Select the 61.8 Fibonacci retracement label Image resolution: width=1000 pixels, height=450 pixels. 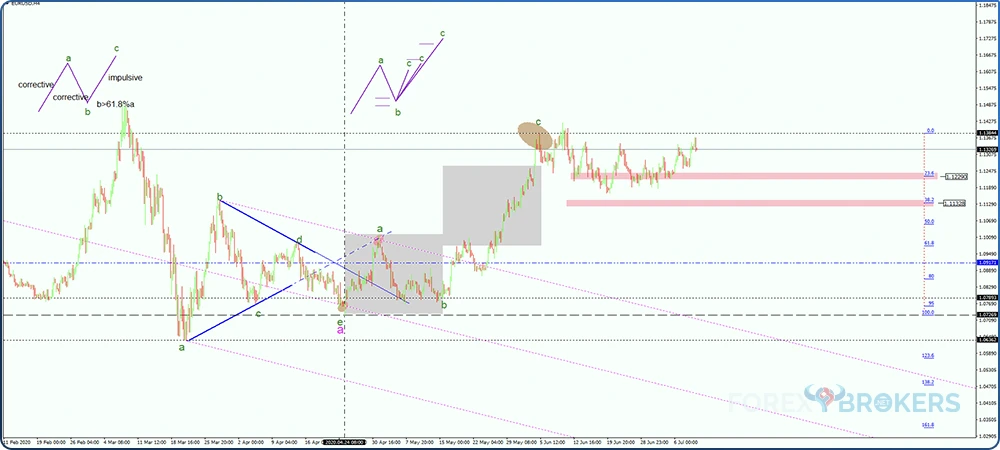tap(929, 242)
